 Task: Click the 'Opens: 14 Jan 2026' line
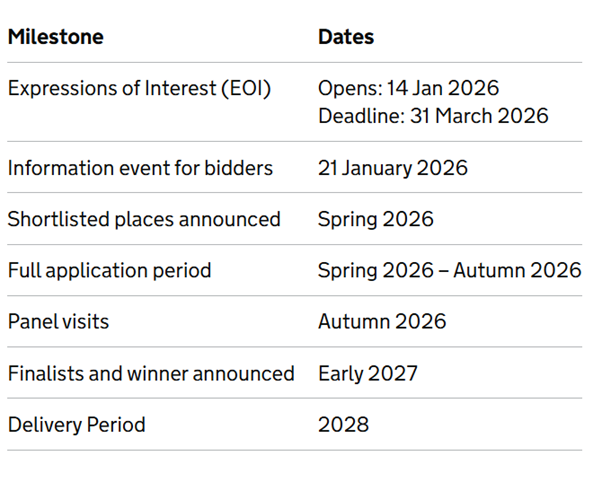point(408,88)
